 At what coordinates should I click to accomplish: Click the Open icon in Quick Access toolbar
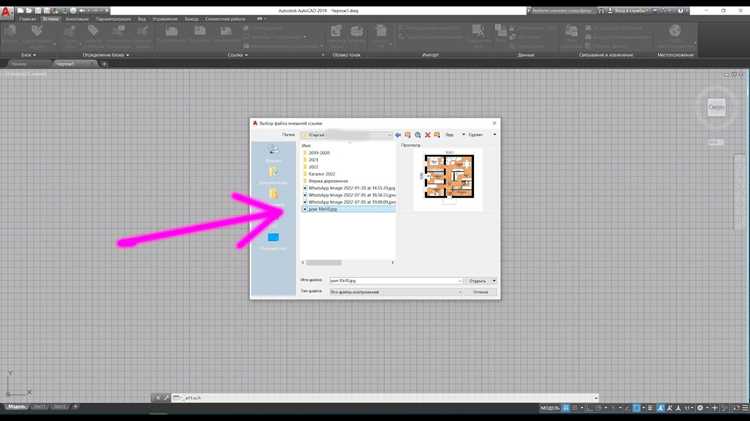click(x=29, y=11)
